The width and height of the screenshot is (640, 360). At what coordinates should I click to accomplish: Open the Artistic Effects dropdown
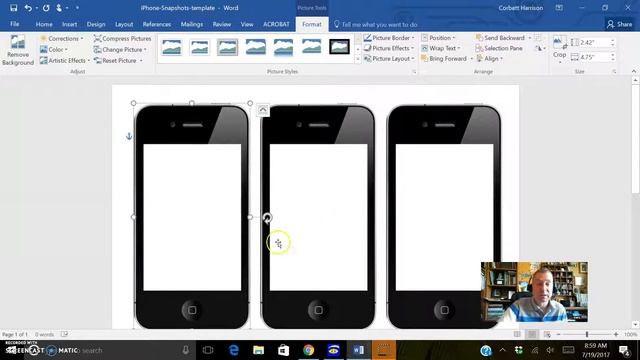coord(65,60)
